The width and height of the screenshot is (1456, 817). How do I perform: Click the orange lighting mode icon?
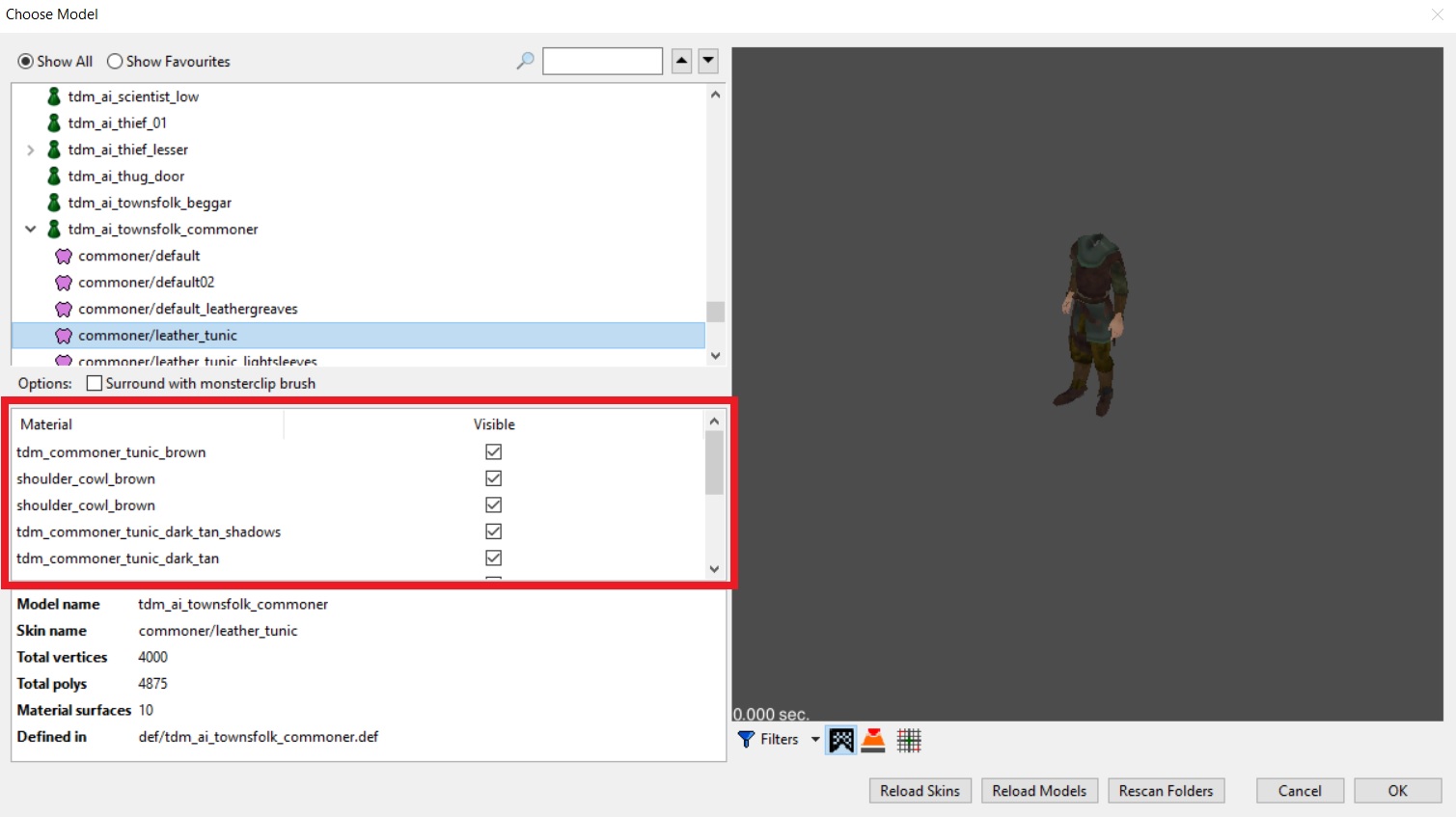873,740
